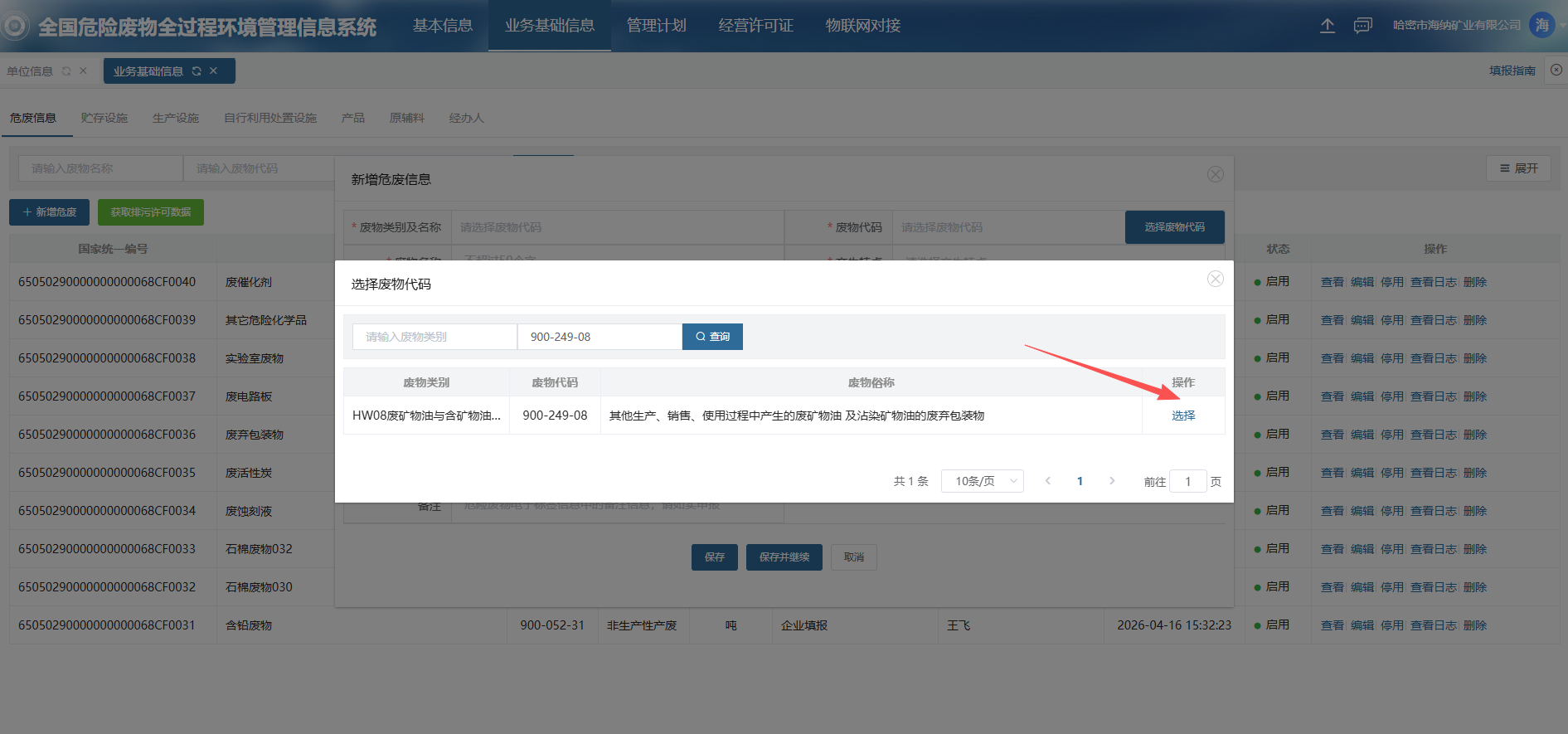This screenshot has width=1568, height=734.
Task: Open the messages chat icon in header
Action: point(1362,26)
